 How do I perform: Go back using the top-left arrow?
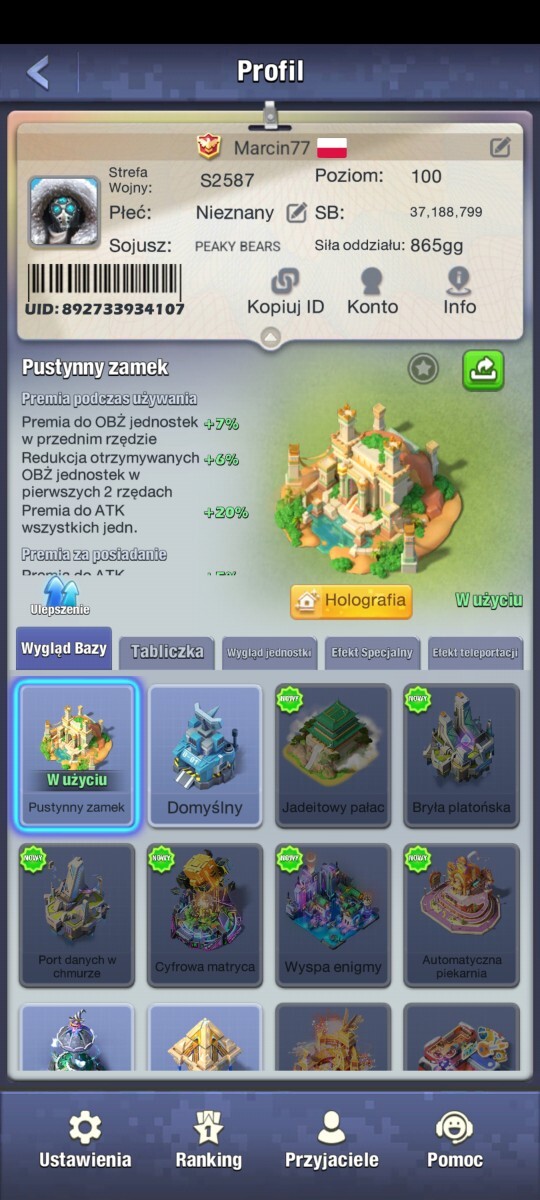click(38, 72)
